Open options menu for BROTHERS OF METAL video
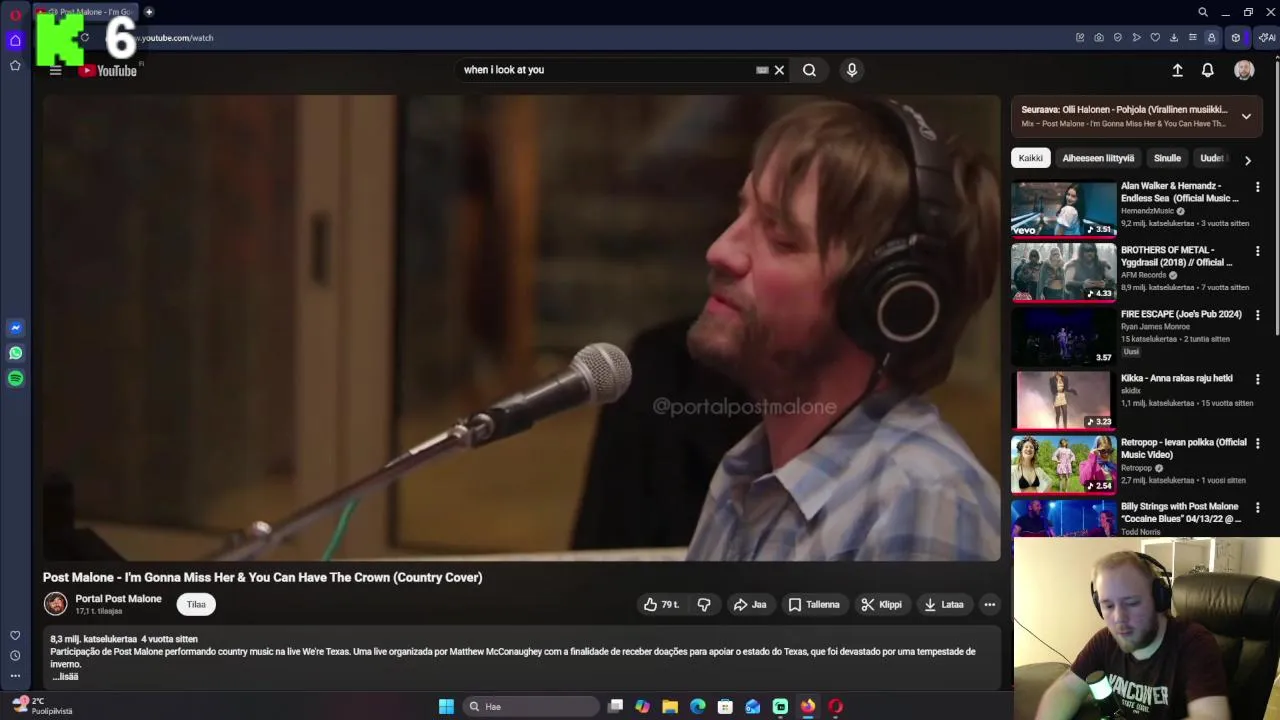Image resolution: width=1280 pixels, height=720 pixels. (1257, 251)
